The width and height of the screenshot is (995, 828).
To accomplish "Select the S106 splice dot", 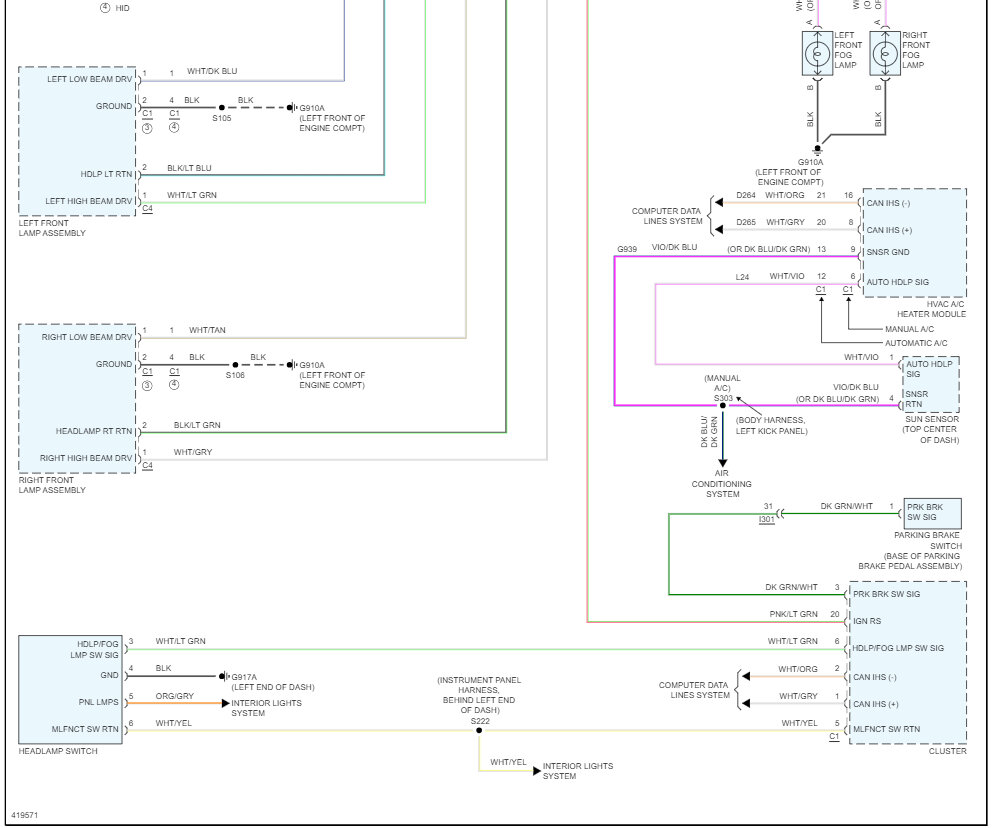I will [235, 365].
